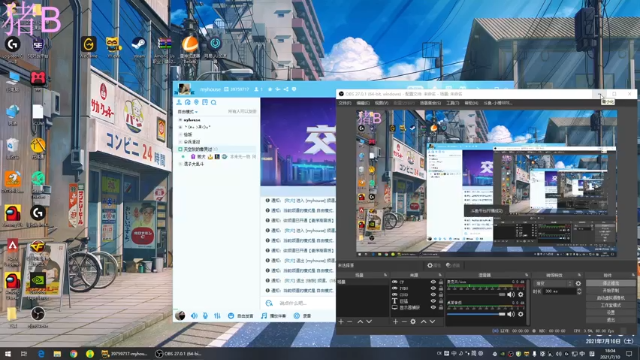Screen dimensions: 640x360
Task: Open the YY audio mixer sliders icon
Action: 217,316
